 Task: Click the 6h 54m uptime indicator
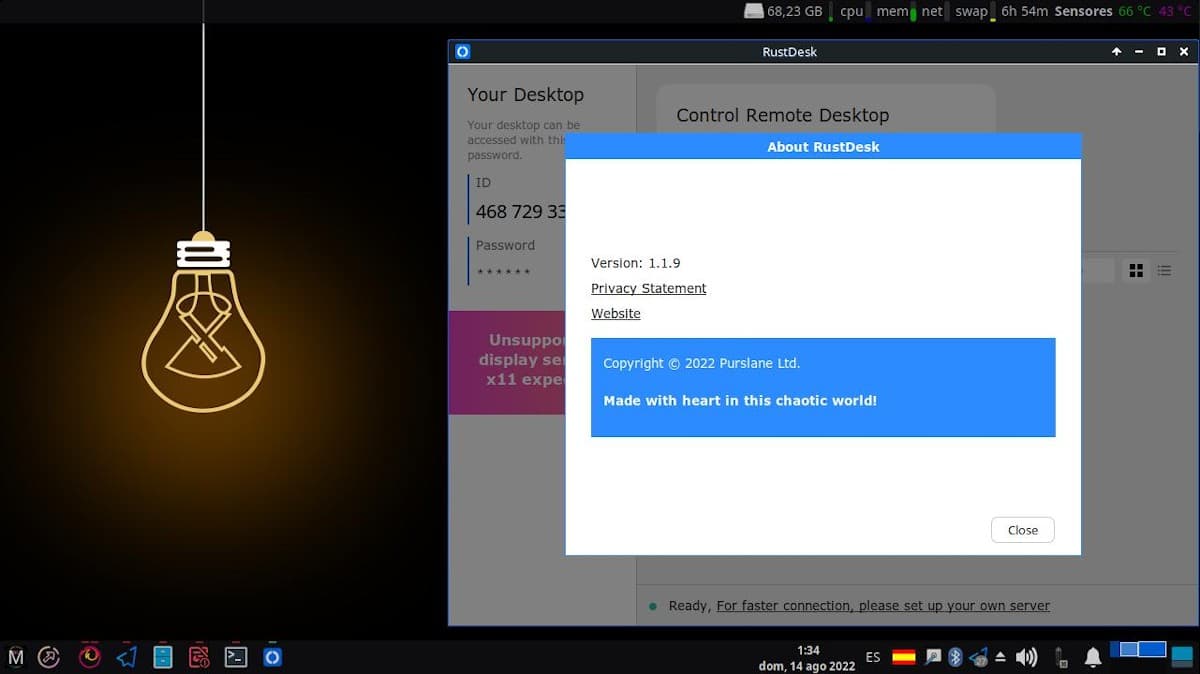pos(1024,11)
